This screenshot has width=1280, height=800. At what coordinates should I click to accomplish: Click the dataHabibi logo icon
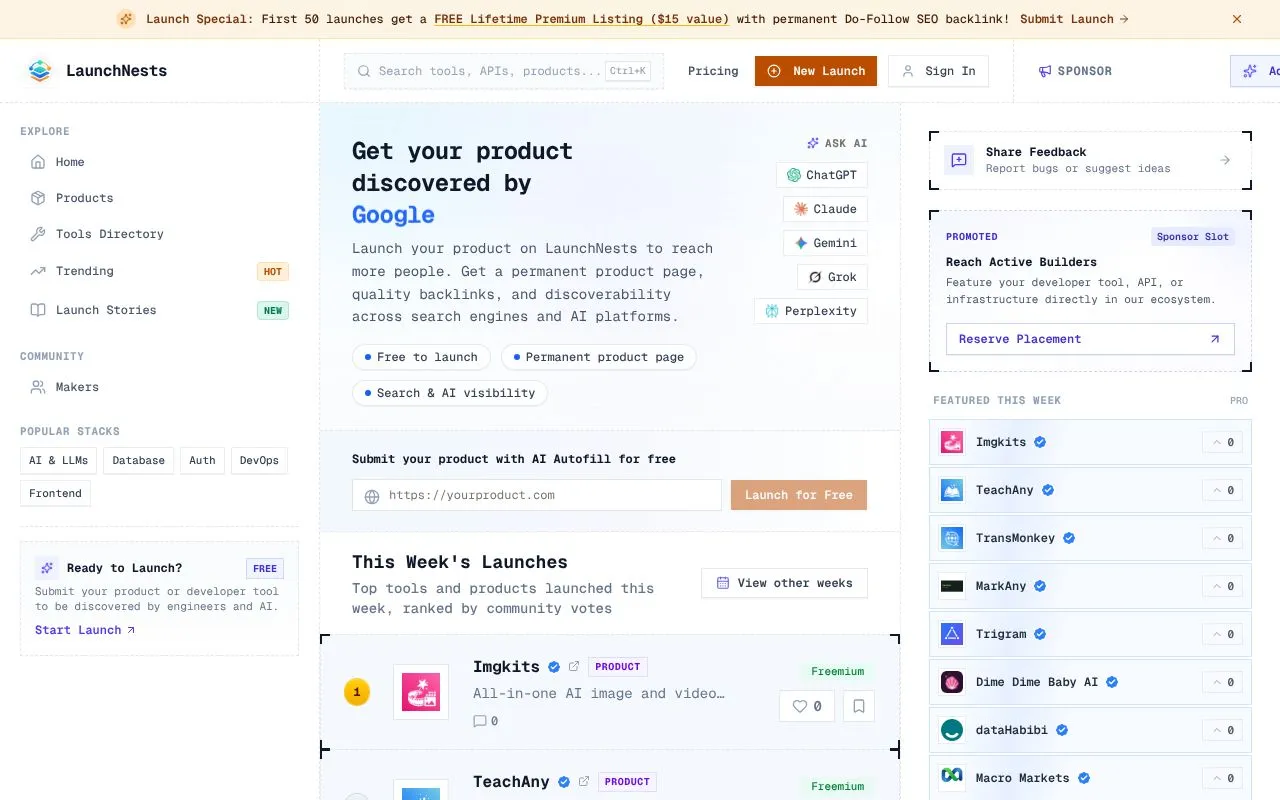pos(952,730)
